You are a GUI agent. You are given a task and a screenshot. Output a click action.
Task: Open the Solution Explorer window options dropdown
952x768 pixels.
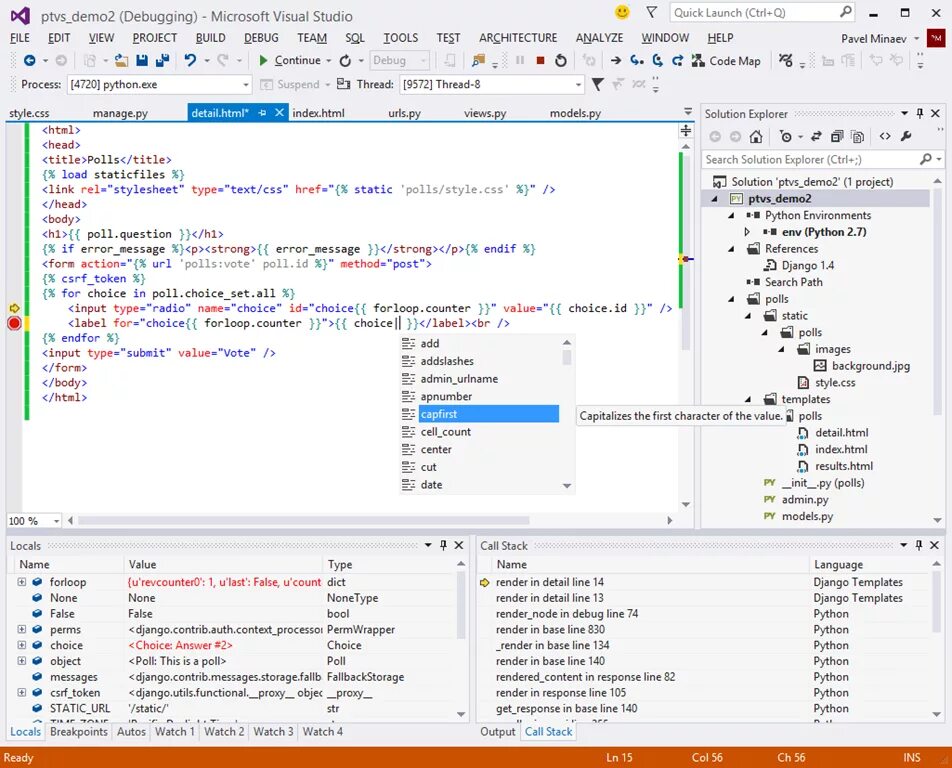tap(904, 113)
